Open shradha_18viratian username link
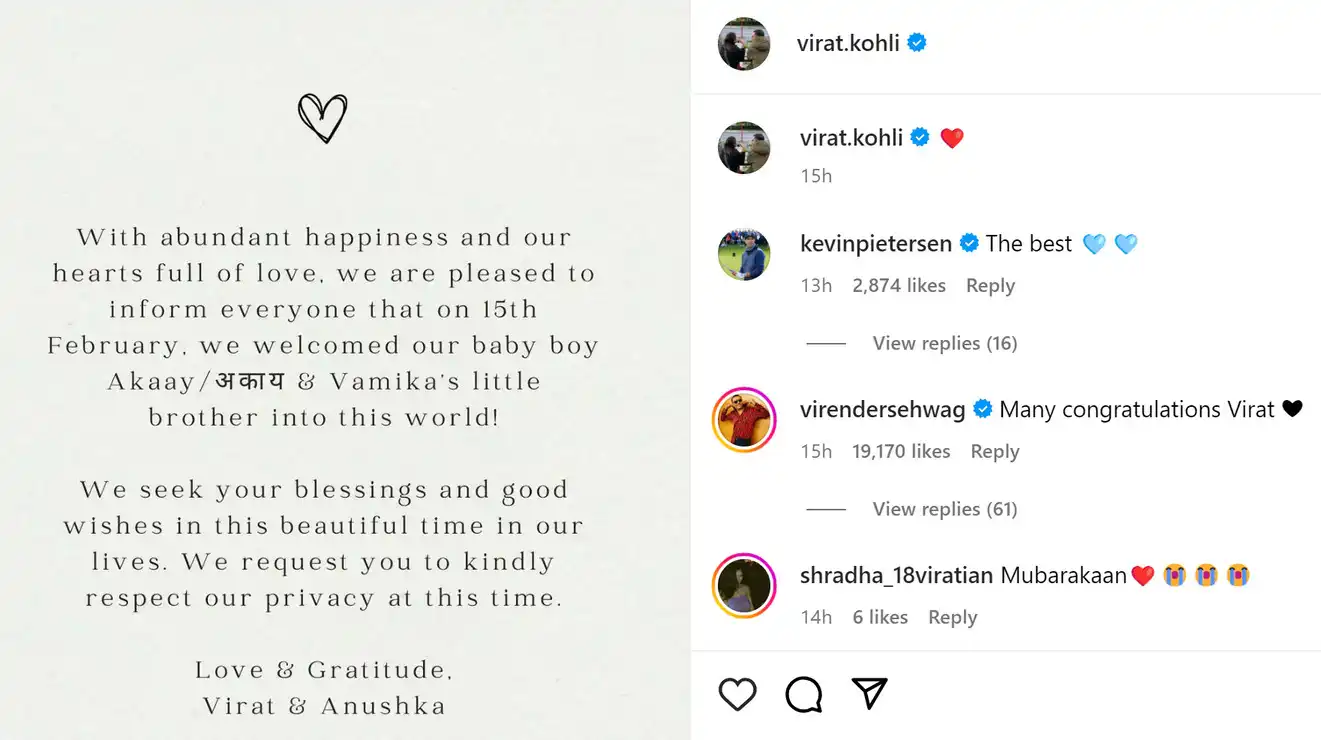This screenshot has width=1321, height=740. 897,576
